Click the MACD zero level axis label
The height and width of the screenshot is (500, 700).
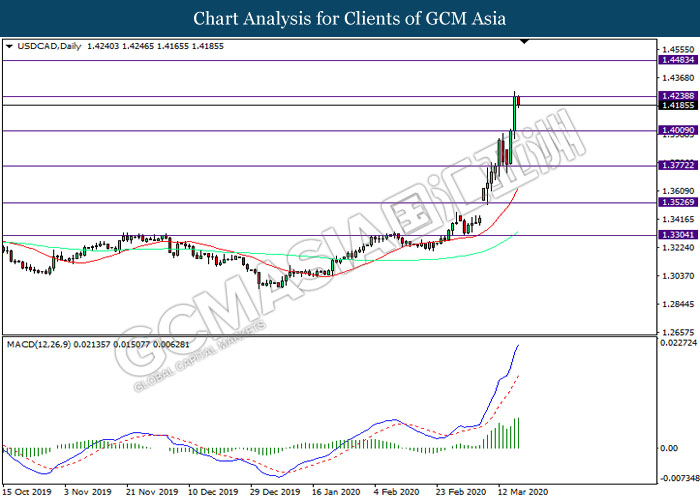click(x=668, y=449)
